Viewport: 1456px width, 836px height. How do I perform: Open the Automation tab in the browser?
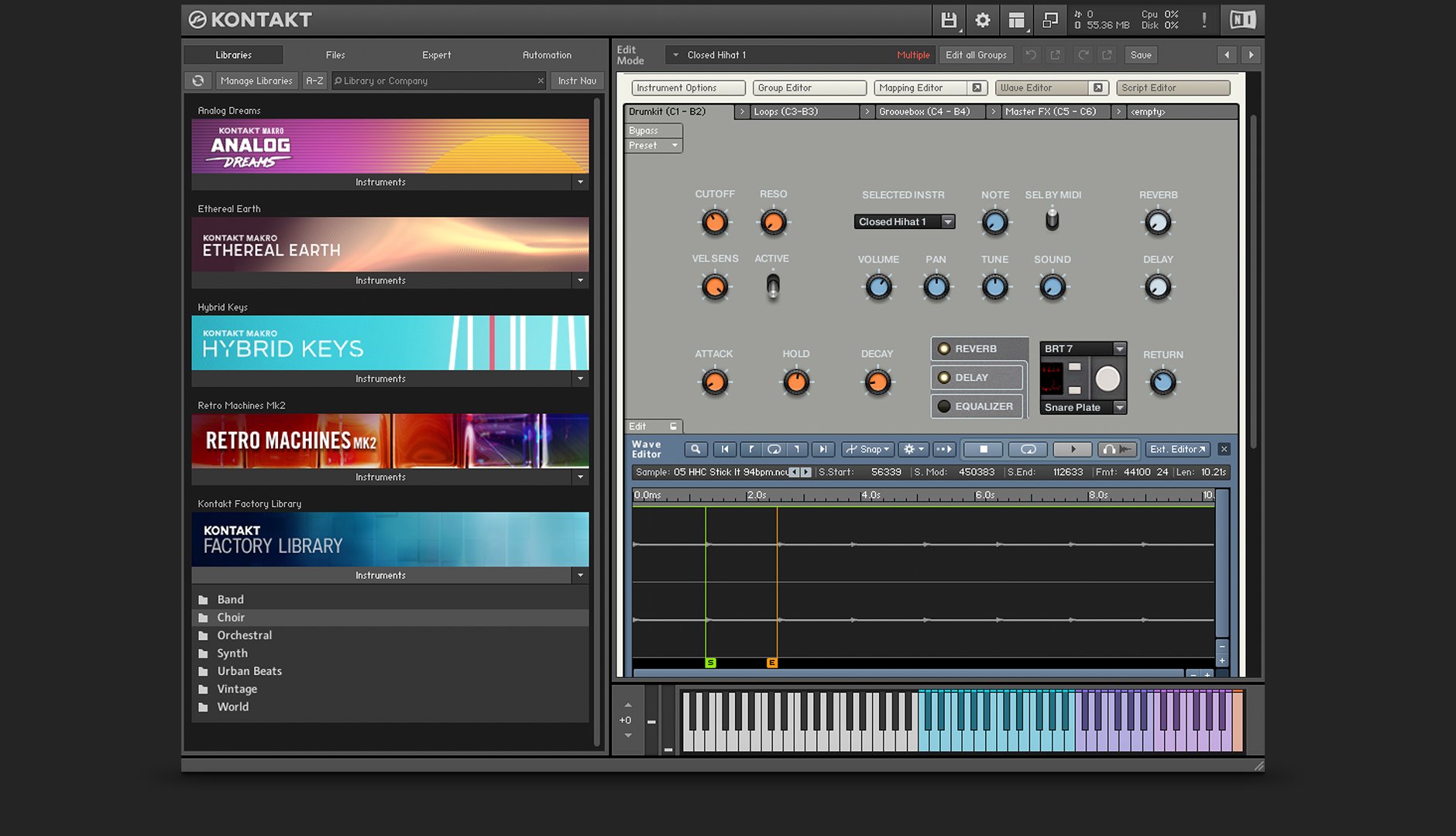pos(546,54)
